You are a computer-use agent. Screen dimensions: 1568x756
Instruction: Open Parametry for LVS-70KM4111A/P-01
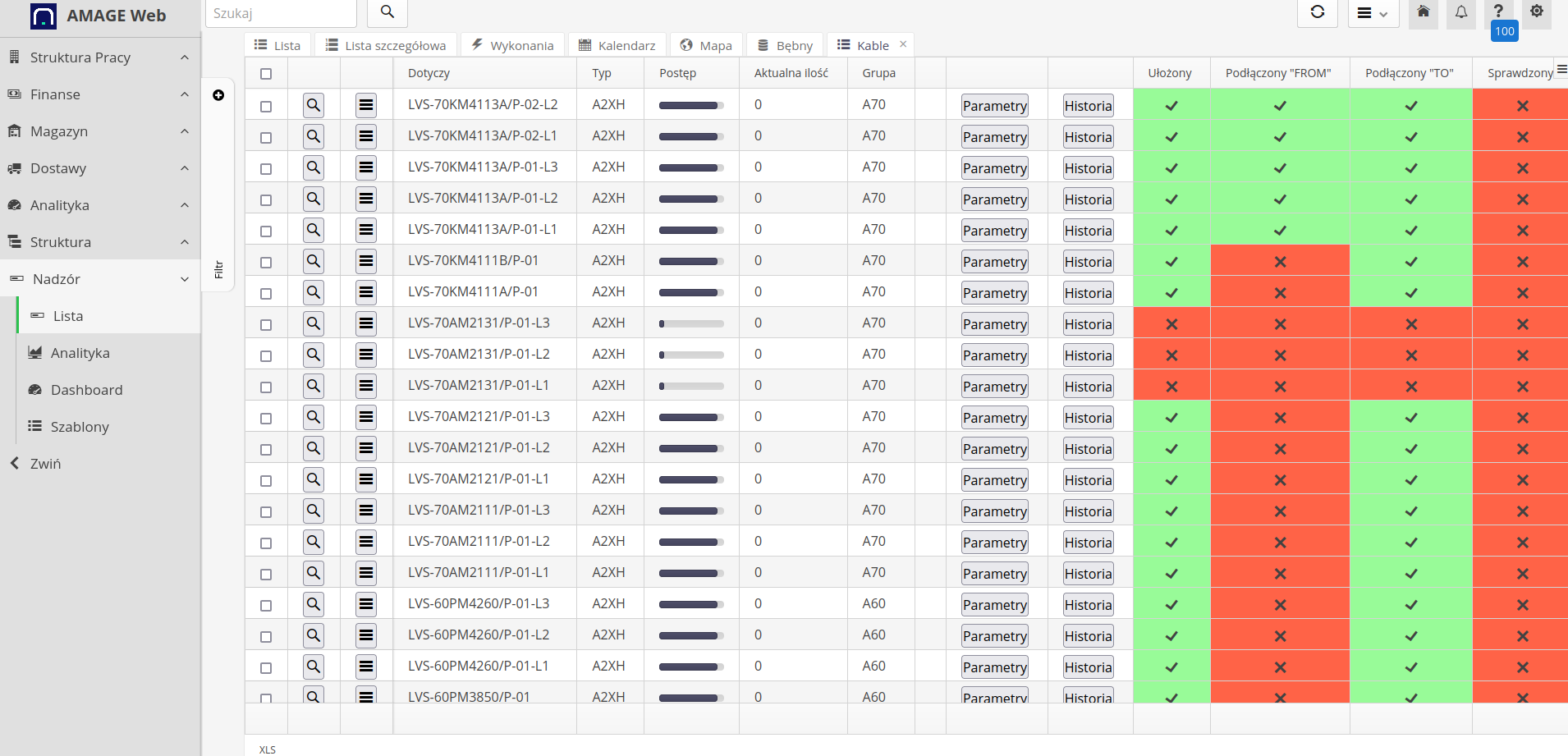994,291
